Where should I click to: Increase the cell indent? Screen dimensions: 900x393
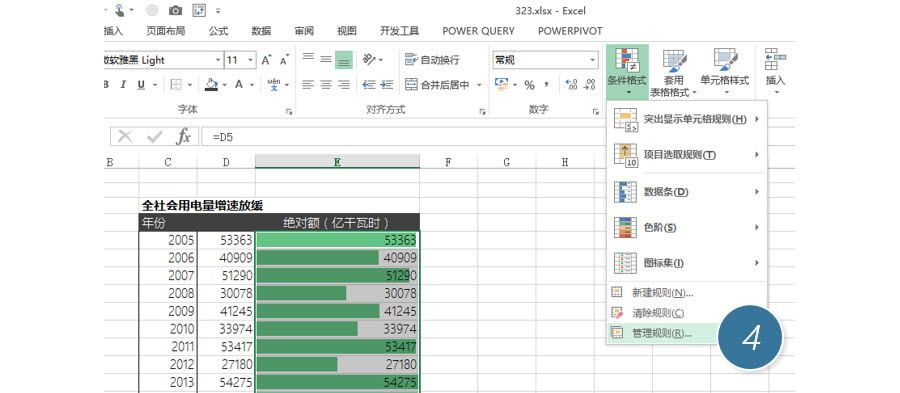387,85
